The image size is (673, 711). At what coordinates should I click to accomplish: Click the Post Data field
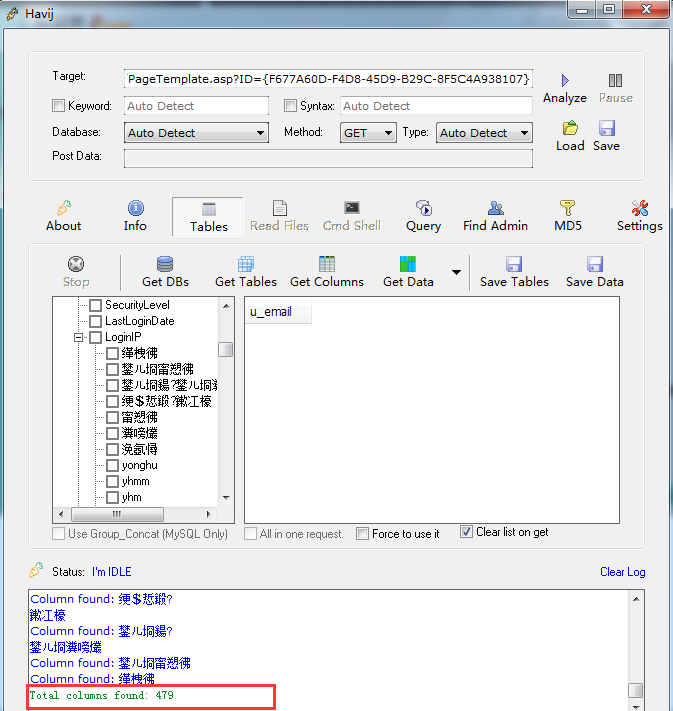pos(328,158)
